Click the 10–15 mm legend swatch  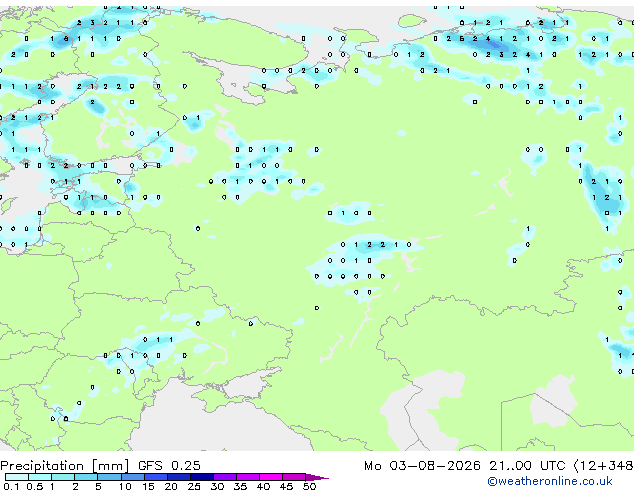pos(132,477)
